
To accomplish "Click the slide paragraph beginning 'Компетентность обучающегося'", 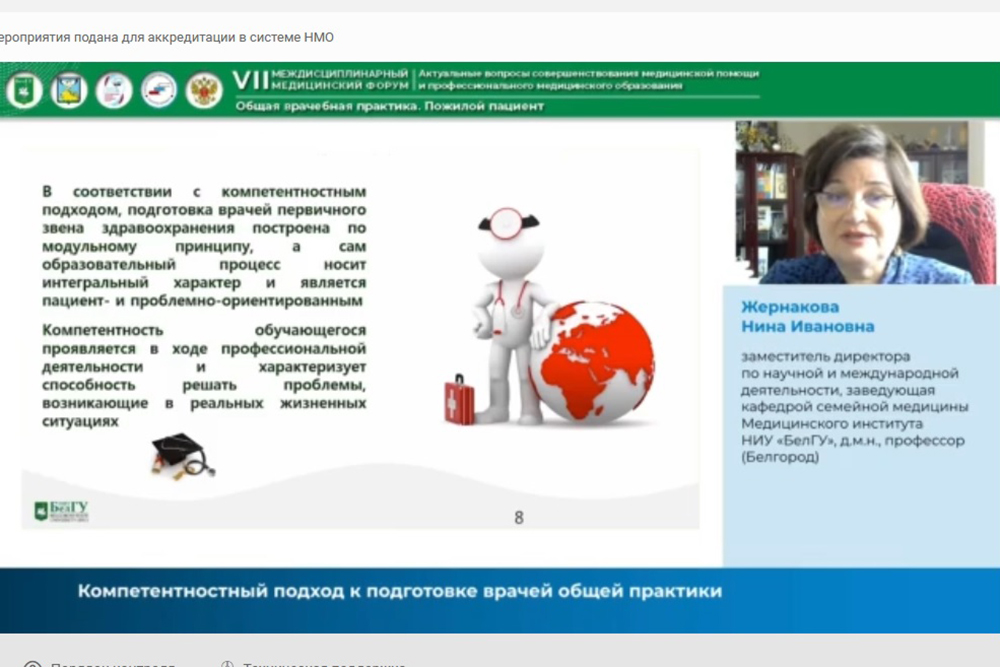I will point(204,376).
